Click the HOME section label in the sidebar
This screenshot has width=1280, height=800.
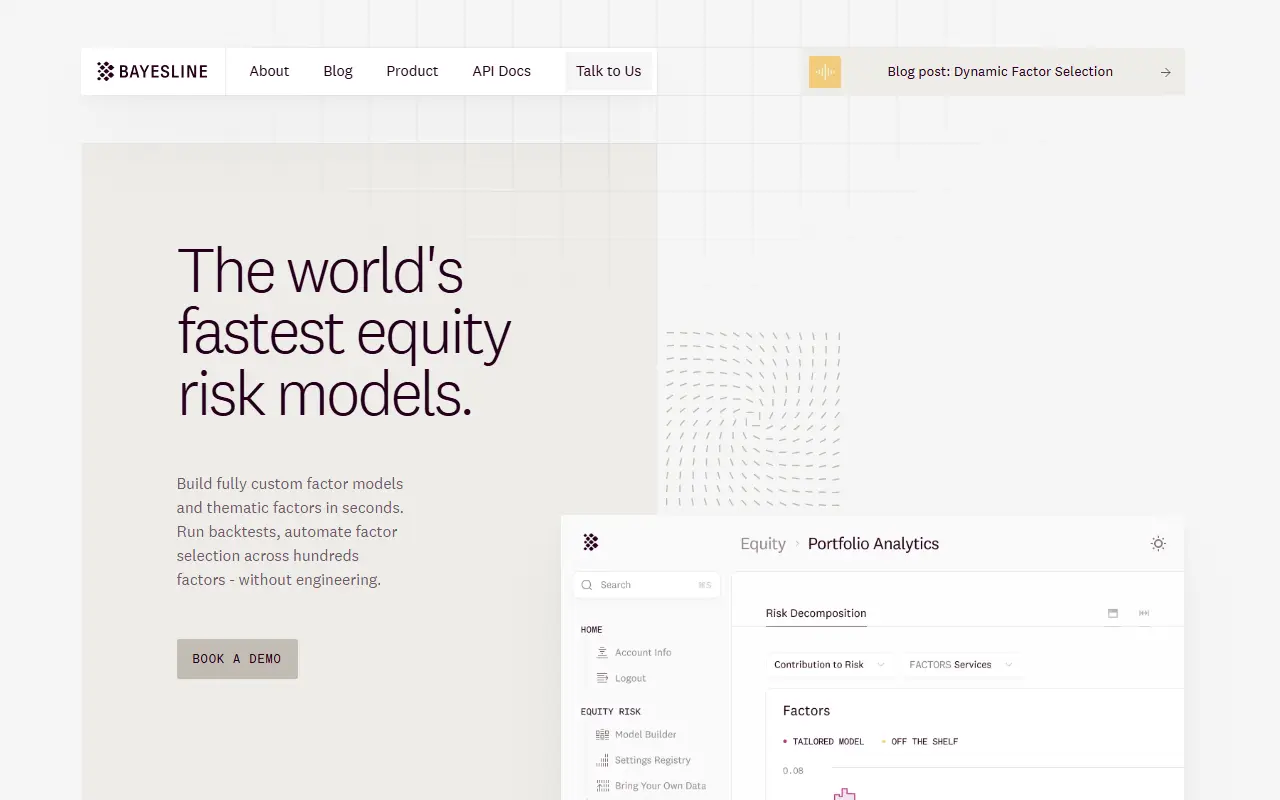coord(592,630)
